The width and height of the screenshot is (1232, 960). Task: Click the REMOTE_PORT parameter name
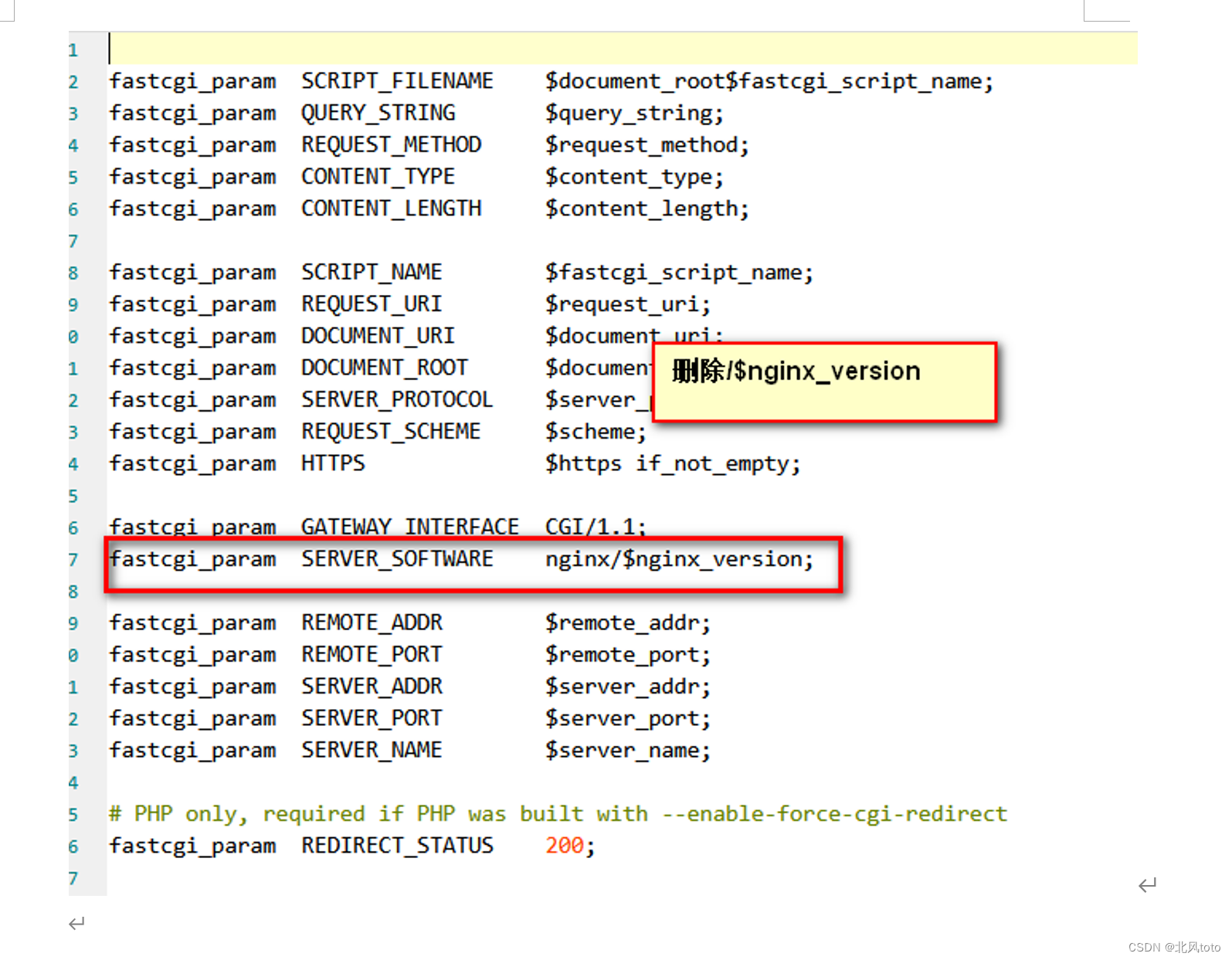372,655
